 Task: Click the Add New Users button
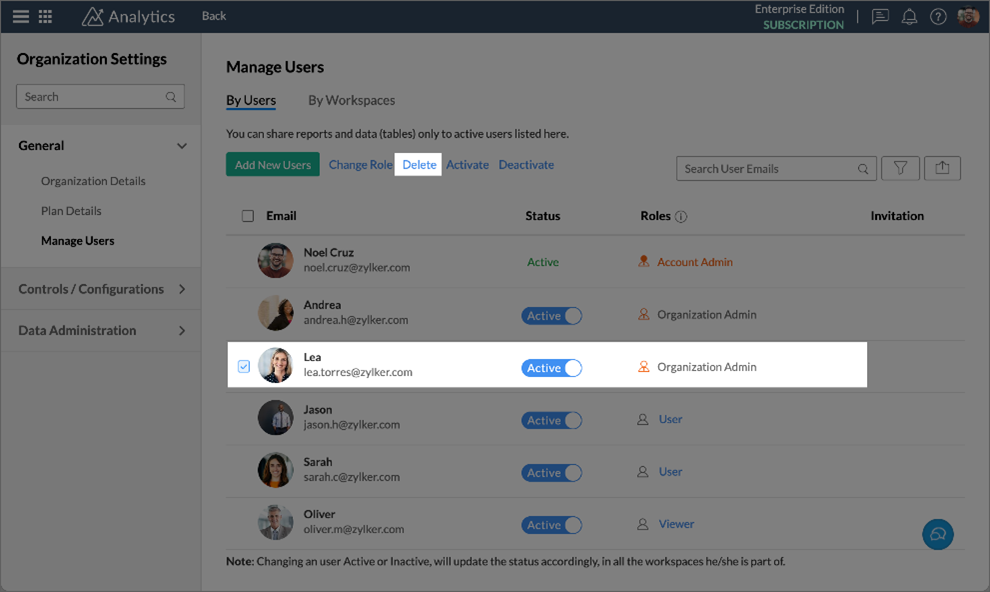tap(272, 165)
